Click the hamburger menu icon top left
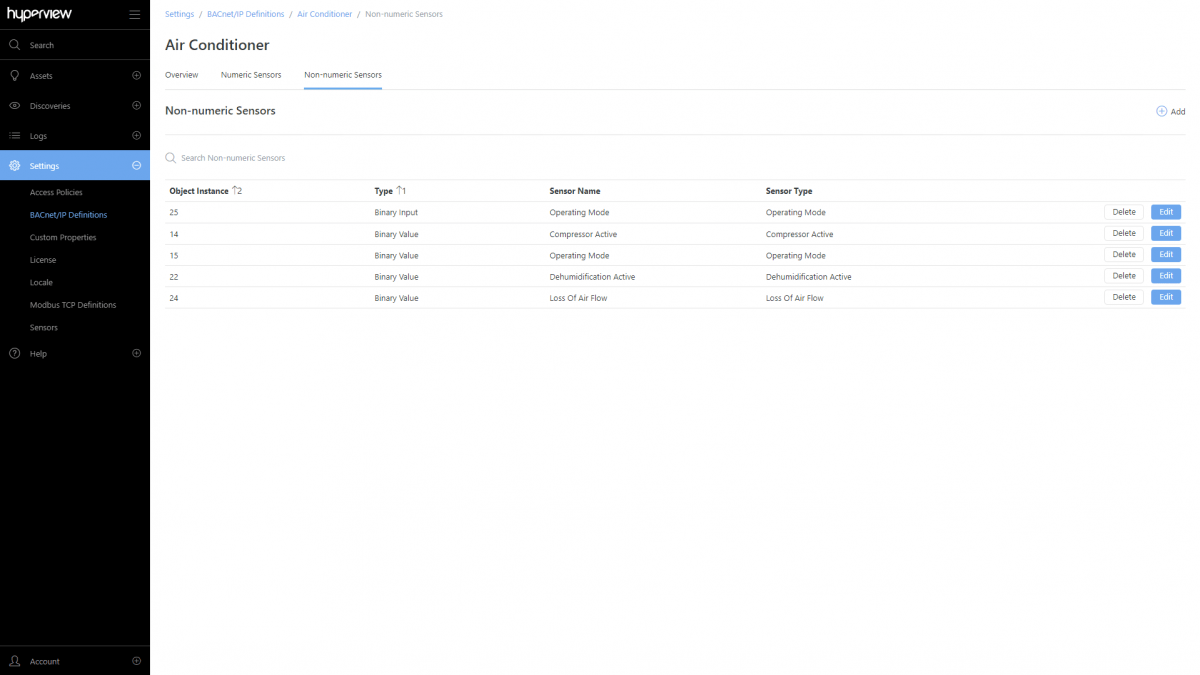The height and width of the screenshot is (675, 1200). pyautogui.click(x=134, y=14)
